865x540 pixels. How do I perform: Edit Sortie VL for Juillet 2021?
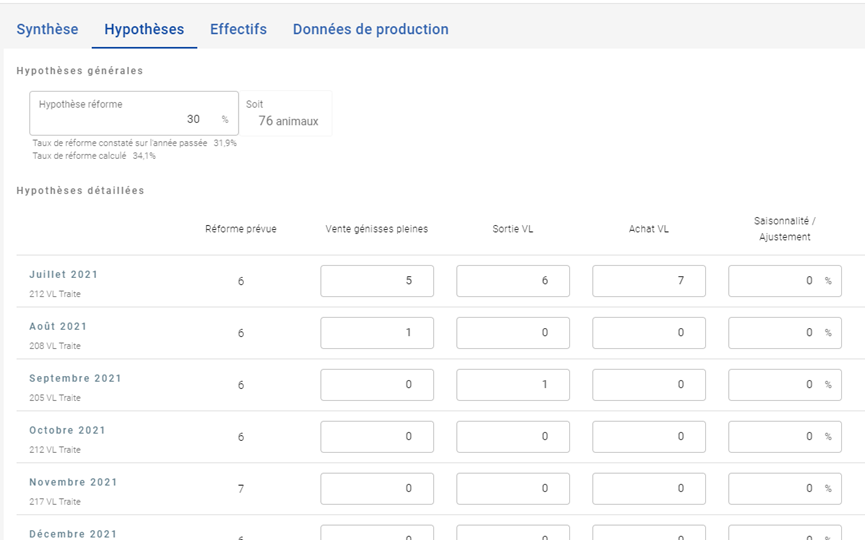coord(513,281)
